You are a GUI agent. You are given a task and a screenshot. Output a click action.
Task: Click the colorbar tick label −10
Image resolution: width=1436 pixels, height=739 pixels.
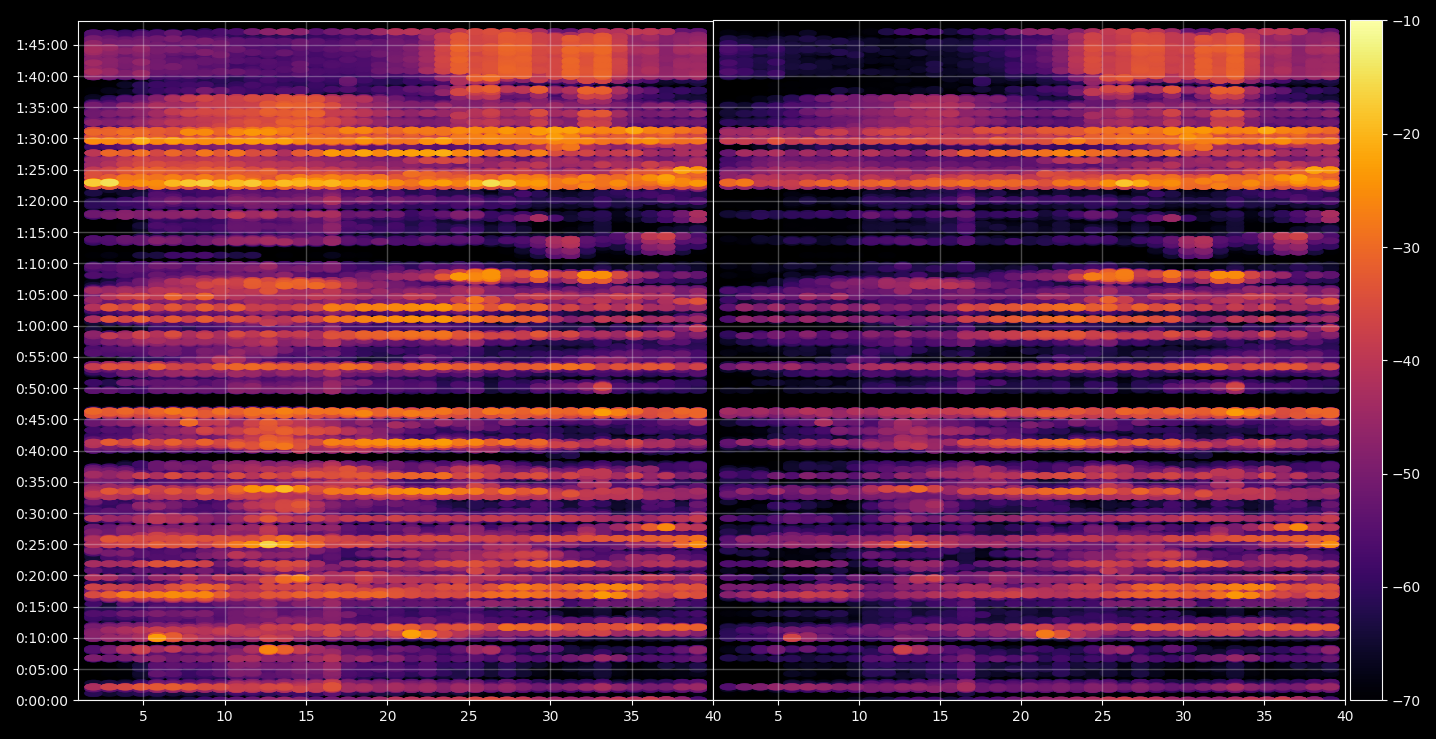[1406, 21]
